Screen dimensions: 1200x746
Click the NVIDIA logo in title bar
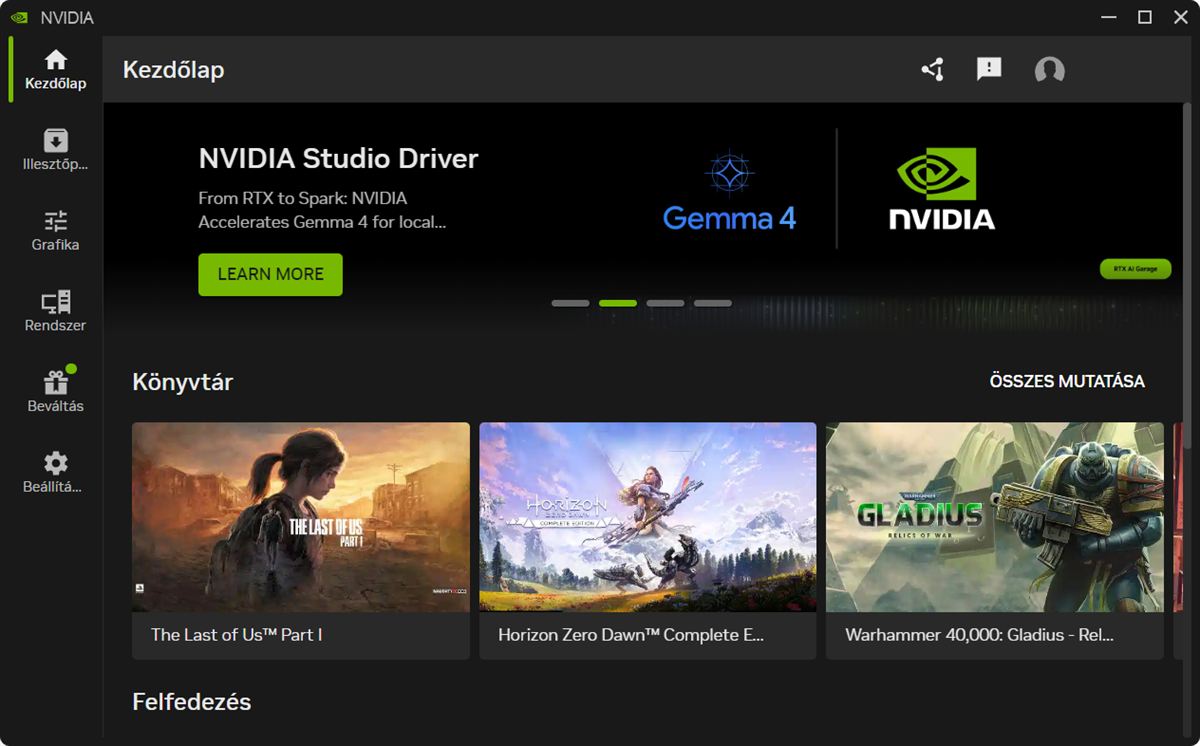point(19,17)
